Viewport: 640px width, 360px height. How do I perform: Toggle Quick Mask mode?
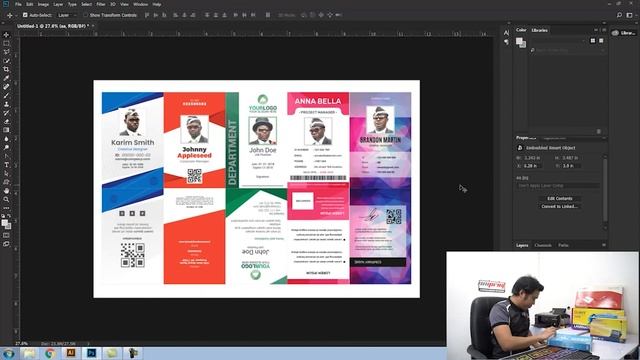(6, 236)
